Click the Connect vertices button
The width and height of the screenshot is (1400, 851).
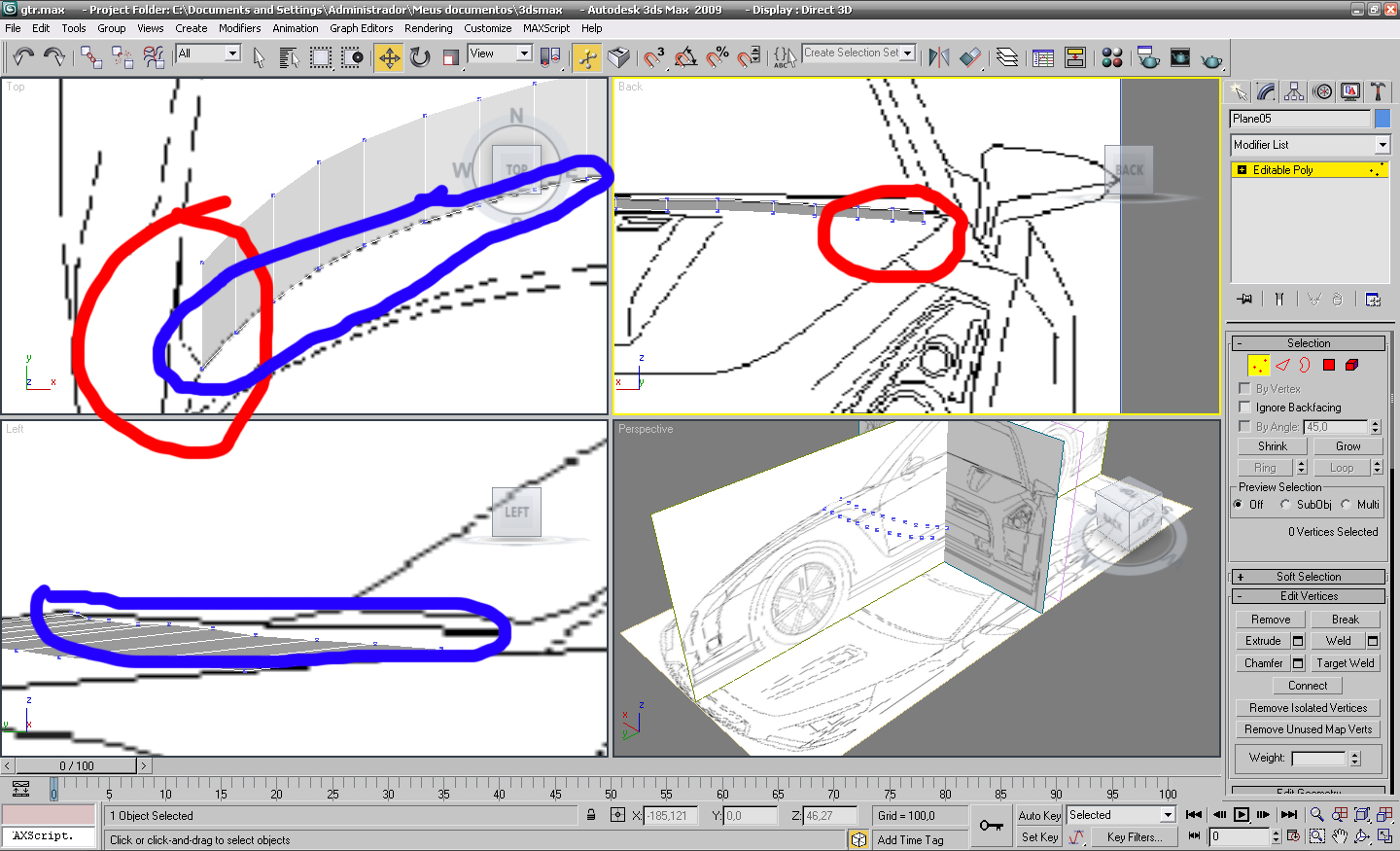tap(1308, 686)
